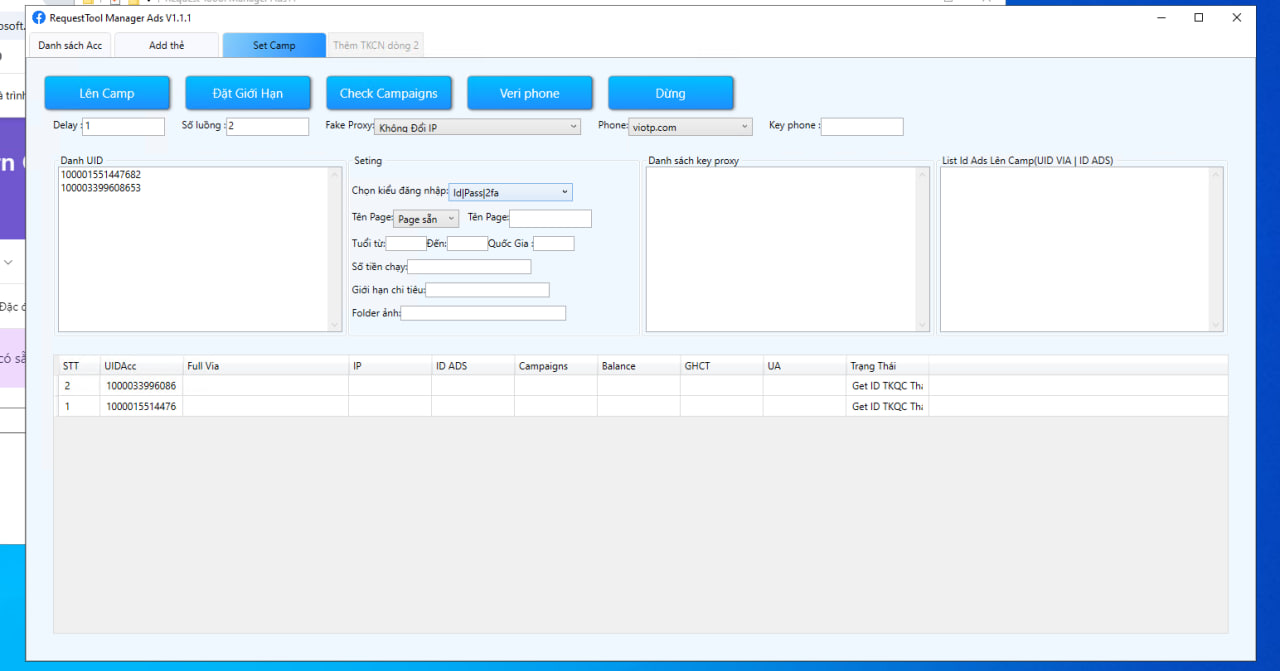Focus the Key phone text box
This screenshot has height=671, width=1280.
coord(861,127)
